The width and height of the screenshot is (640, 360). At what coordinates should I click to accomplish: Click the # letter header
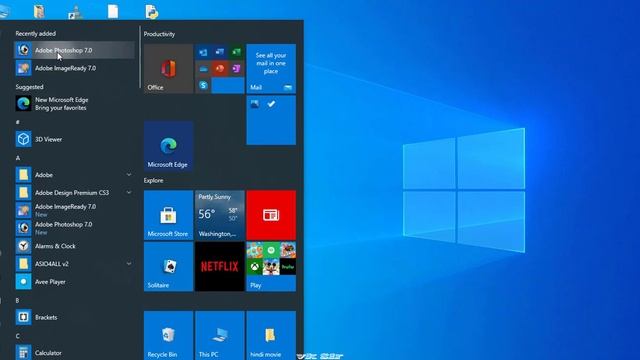(17, 122)
